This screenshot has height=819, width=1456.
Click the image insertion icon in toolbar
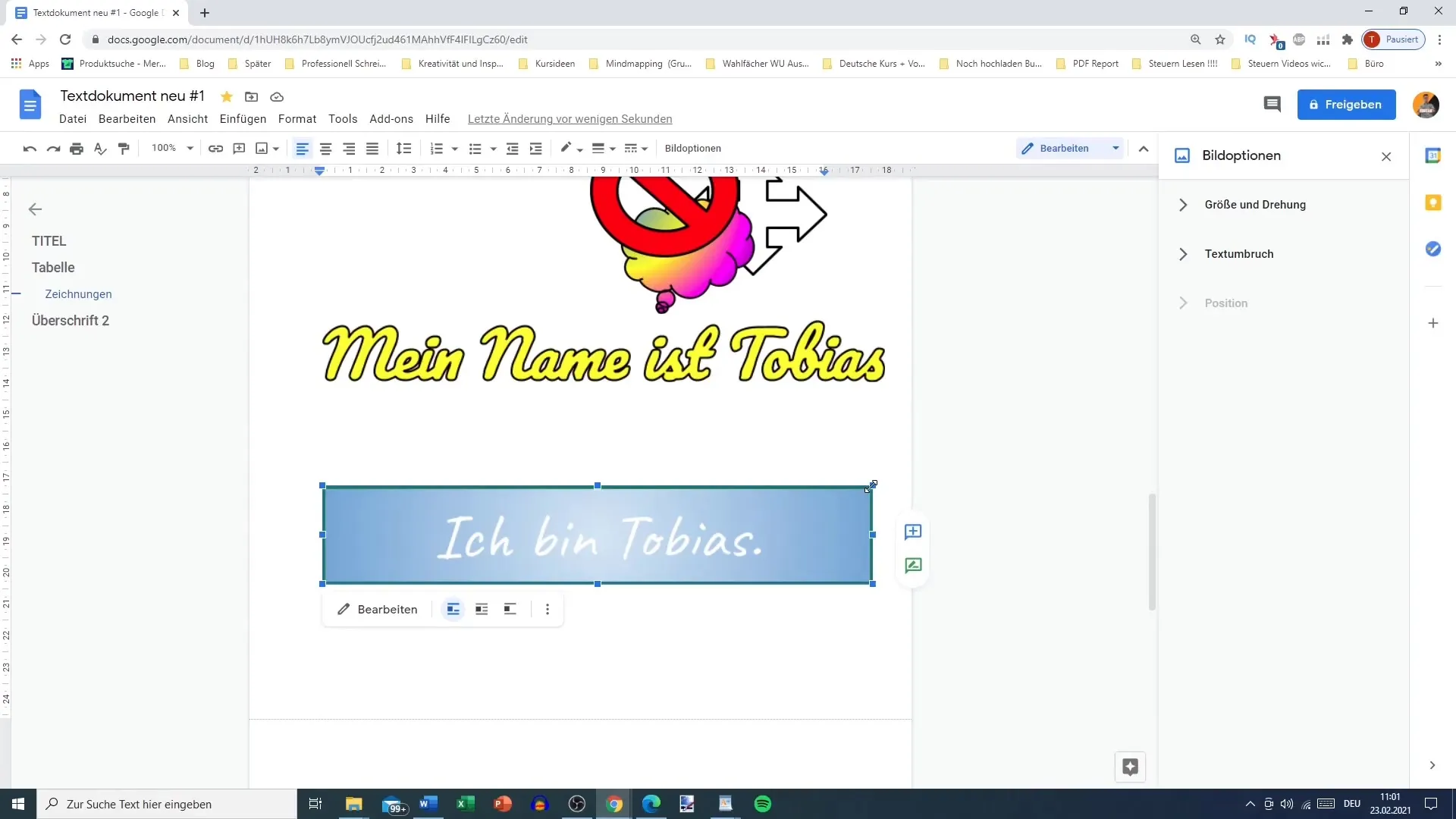click(262, 148)
